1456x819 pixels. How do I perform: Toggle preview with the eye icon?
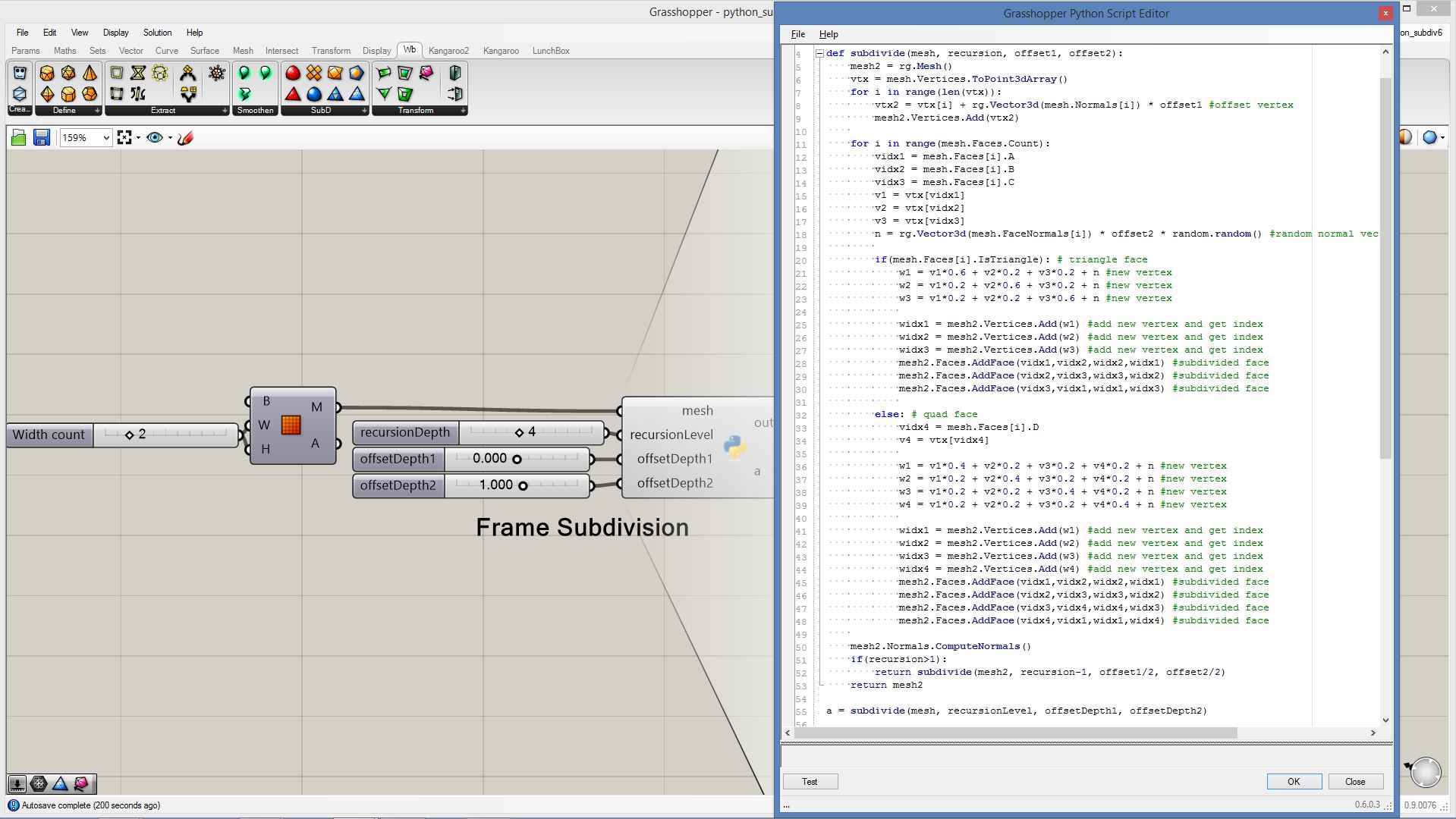(155, 137)
